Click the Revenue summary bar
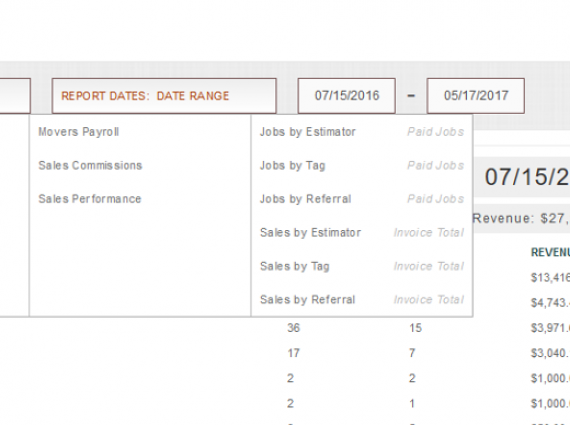Screen dimensions: 570x425 pos(521,218)
